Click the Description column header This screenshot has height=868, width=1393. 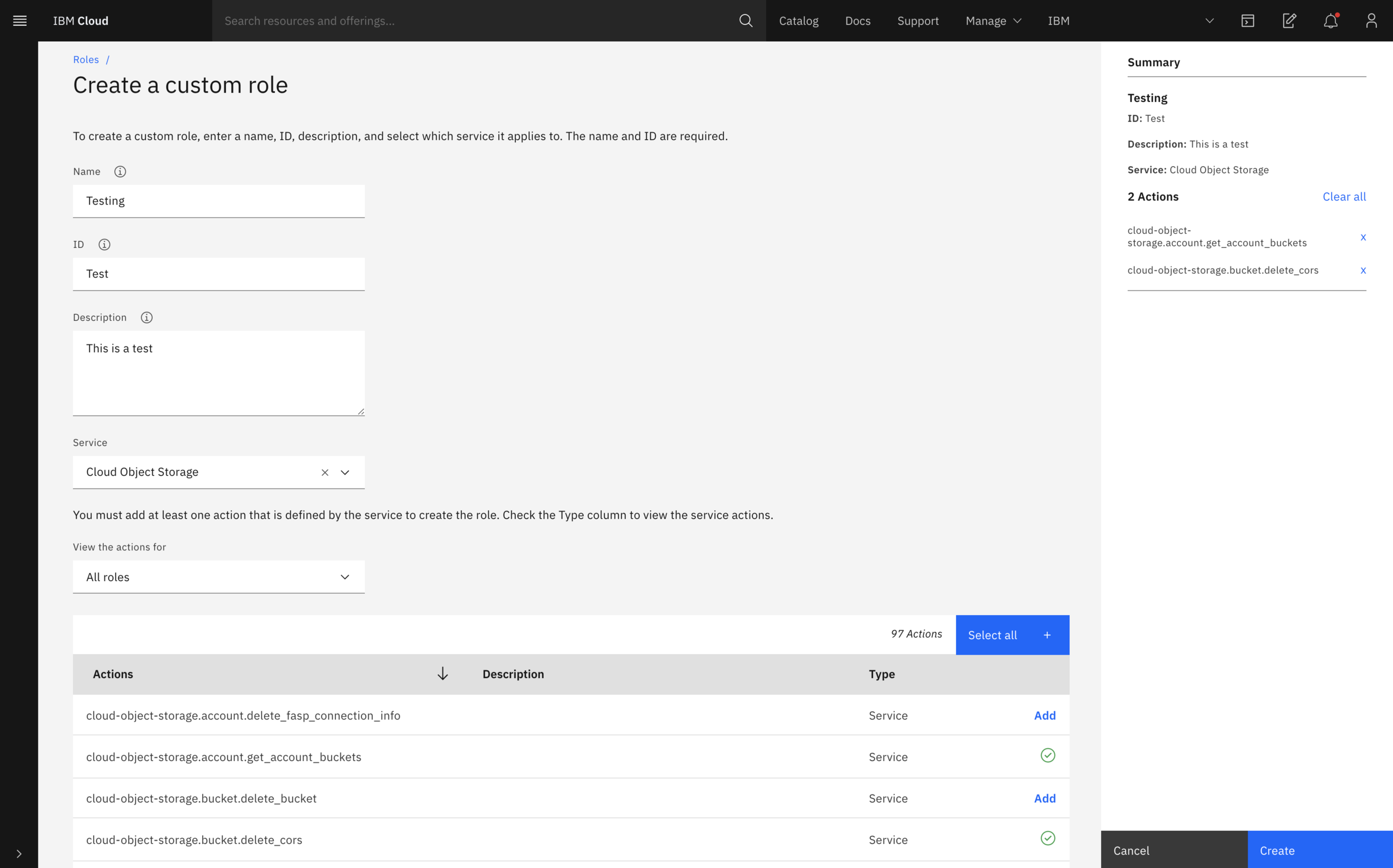pos(513,674)
